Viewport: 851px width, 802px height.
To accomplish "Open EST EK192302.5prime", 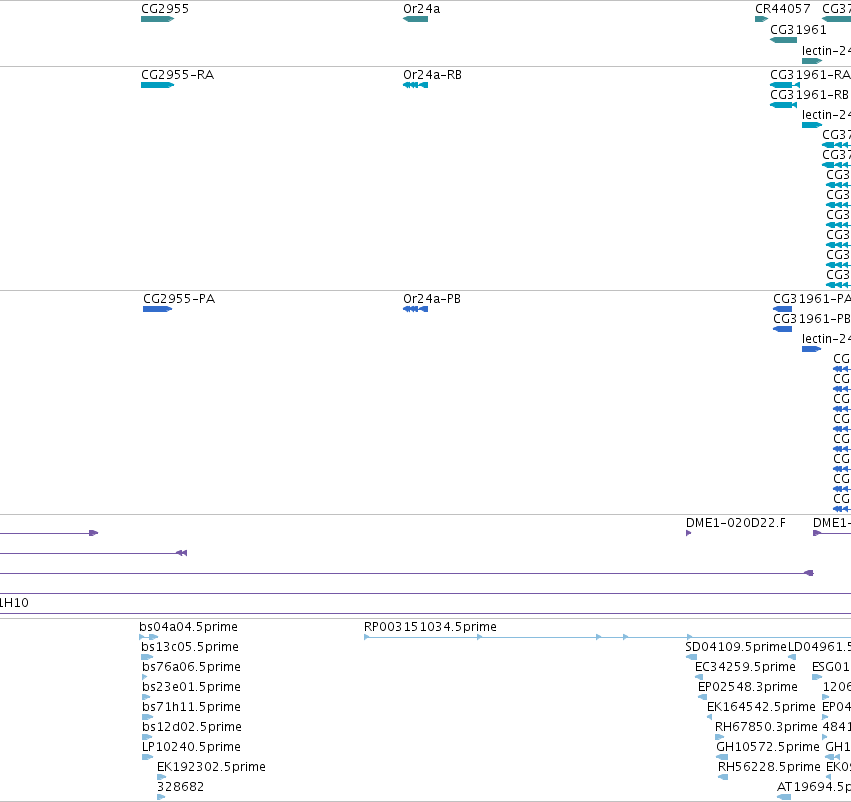I will (x=211, y=766).
